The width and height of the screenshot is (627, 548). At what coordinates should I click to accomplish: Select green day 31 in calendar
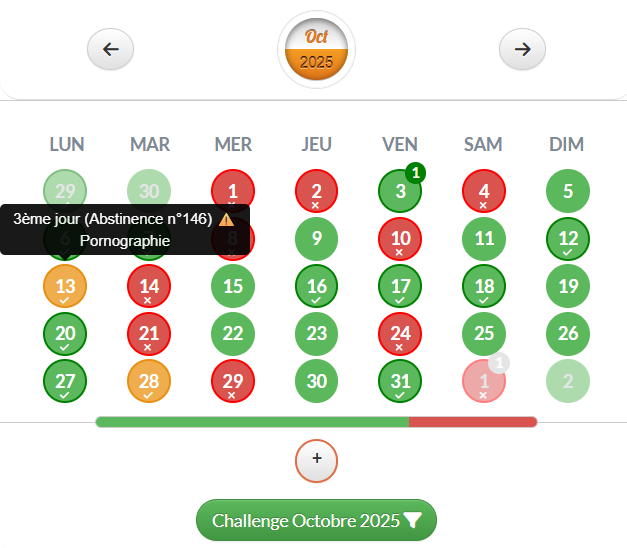click(400, 381)
